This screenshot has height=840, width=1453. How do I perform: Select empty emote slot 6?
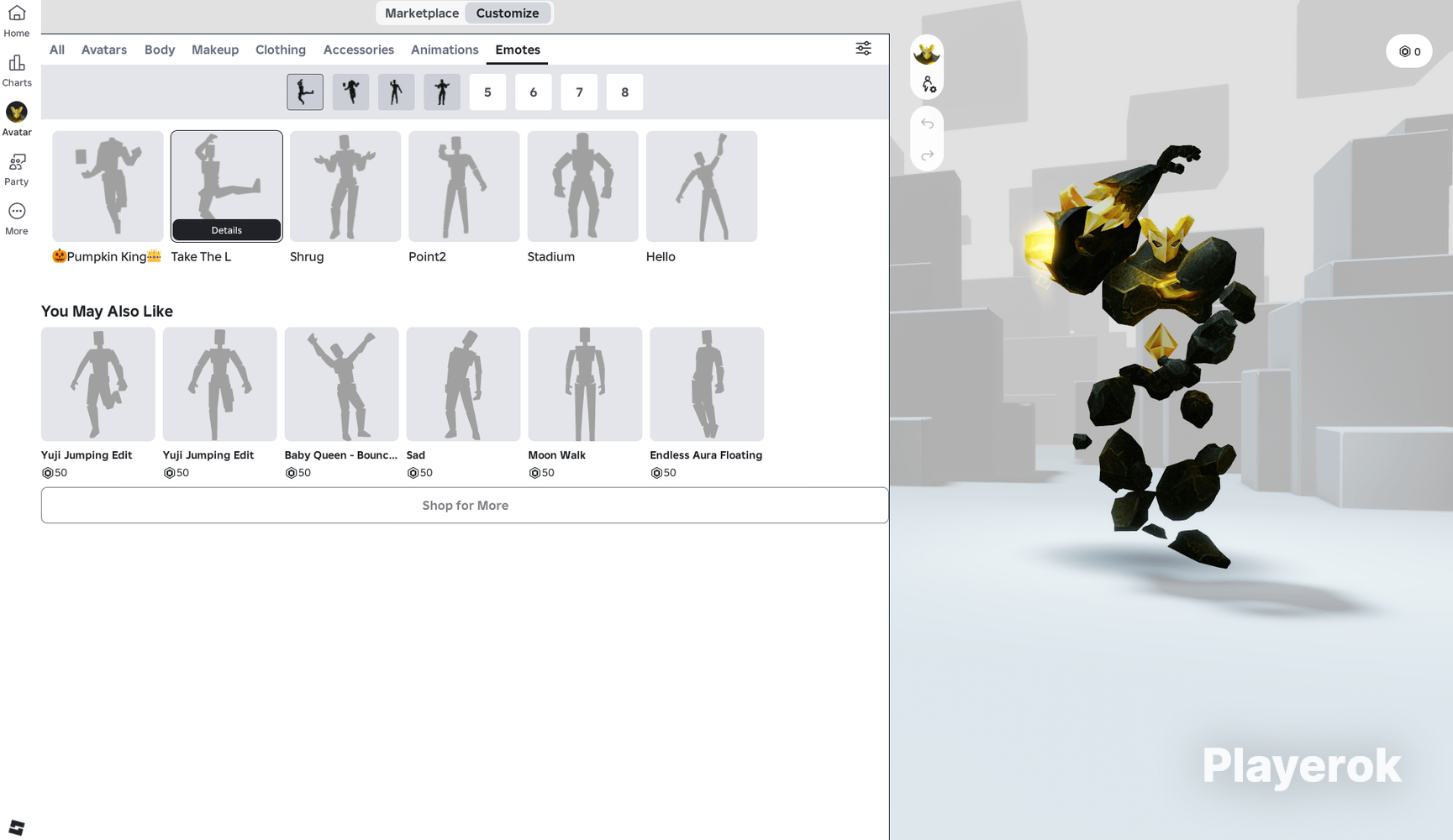click(533, 92)
